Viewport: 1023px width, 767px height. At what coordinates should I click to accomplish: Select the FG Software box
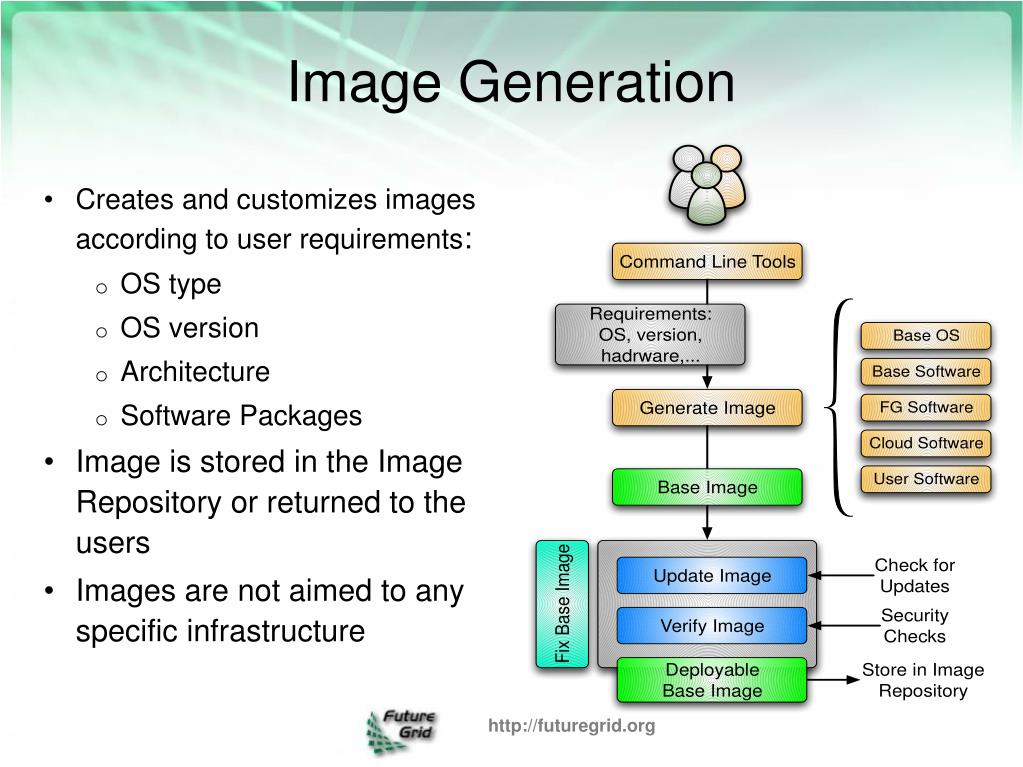pyautogui.click(x=926, y=408)
